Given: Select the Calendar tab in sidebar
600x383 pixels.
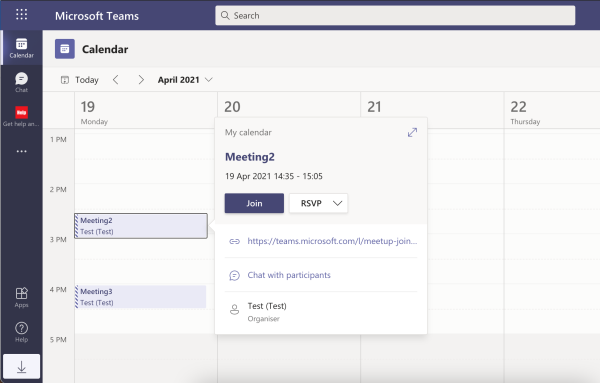Looking at the screenshot, I should [21, 48].
